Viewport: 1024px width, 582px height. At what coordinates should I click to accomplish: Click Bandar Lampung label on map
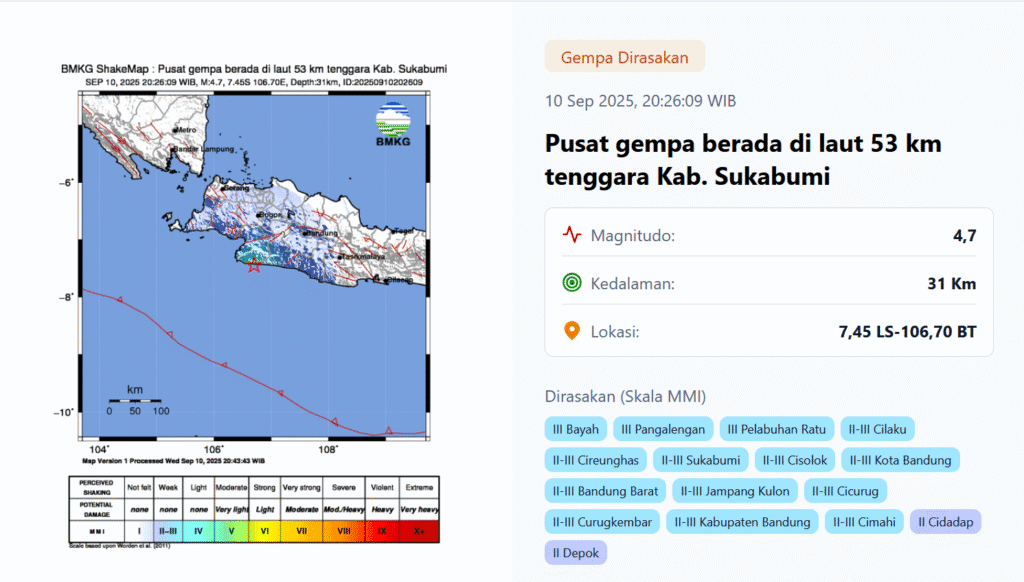tap(204, 149)
